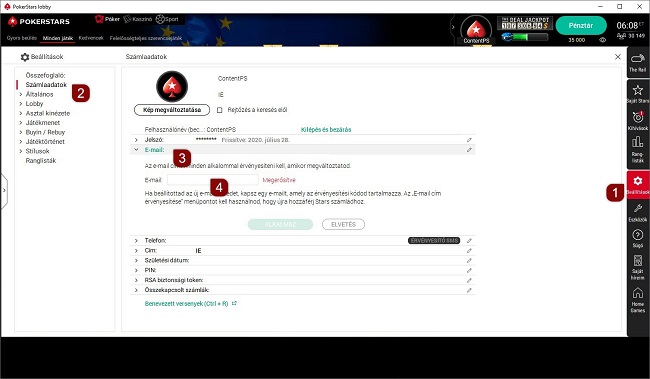Image resolution: width=650 pixels, height=379 pixels.
Task: Check Rejtőzés a keresés elől checkbox
Action: [219, 110]
